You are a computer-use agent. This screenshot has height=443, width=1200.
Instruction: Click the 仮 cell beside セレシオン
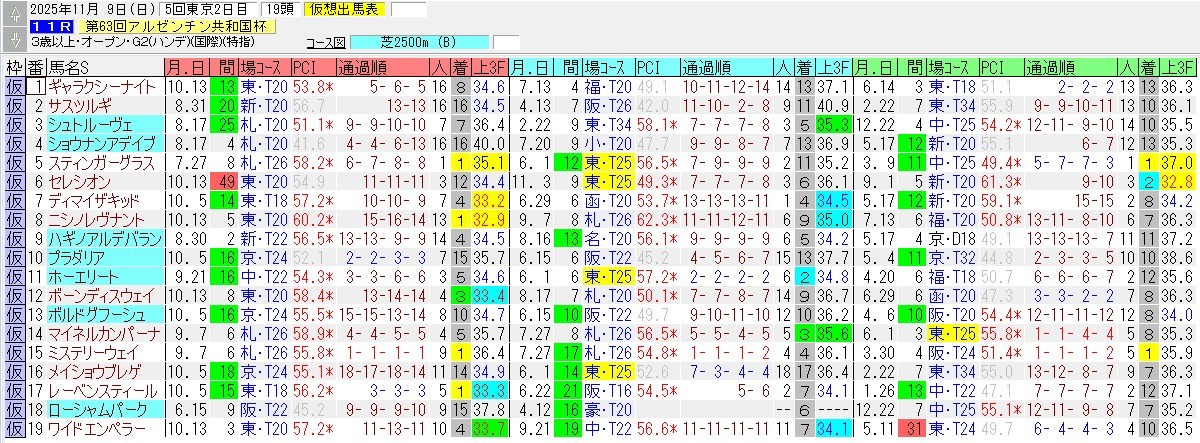[14, 182]
